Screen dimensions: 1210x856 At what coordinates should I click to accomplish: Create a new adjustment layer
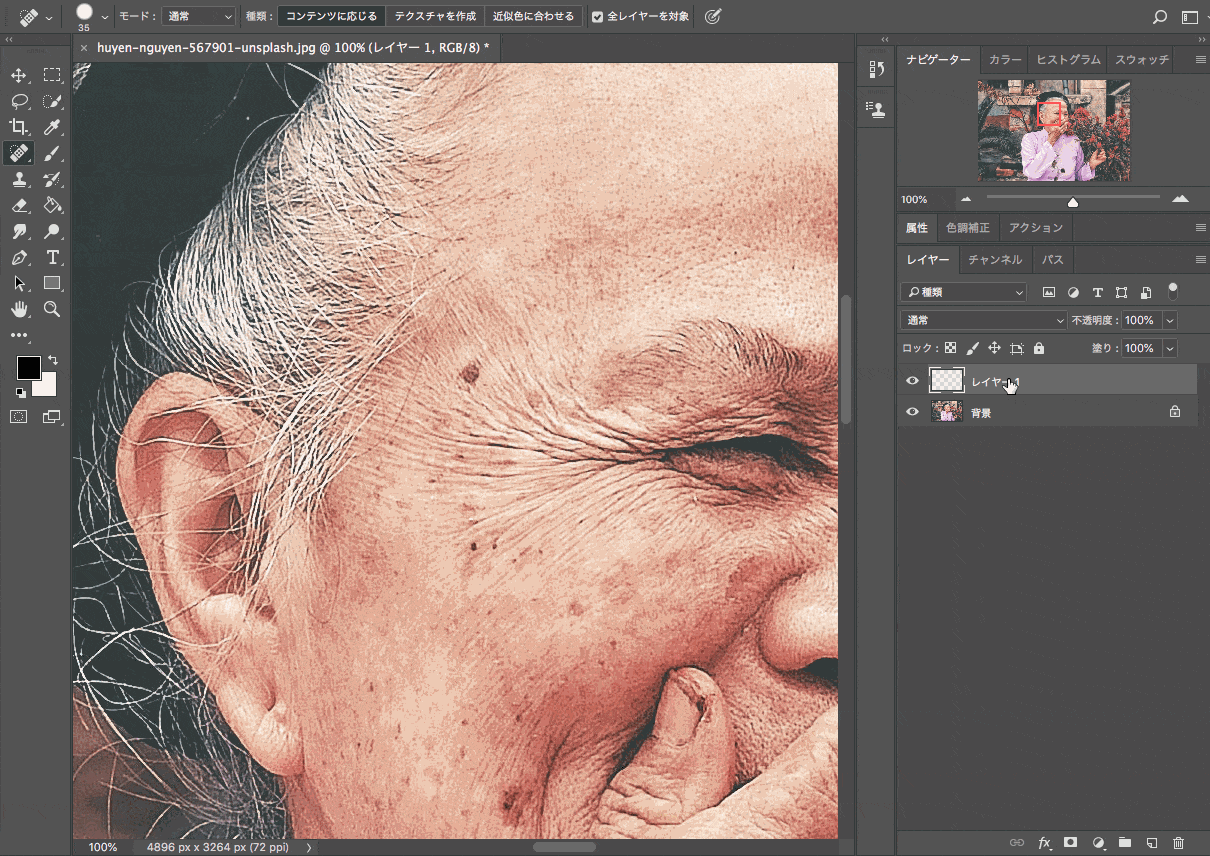(x=1097, y=843)
